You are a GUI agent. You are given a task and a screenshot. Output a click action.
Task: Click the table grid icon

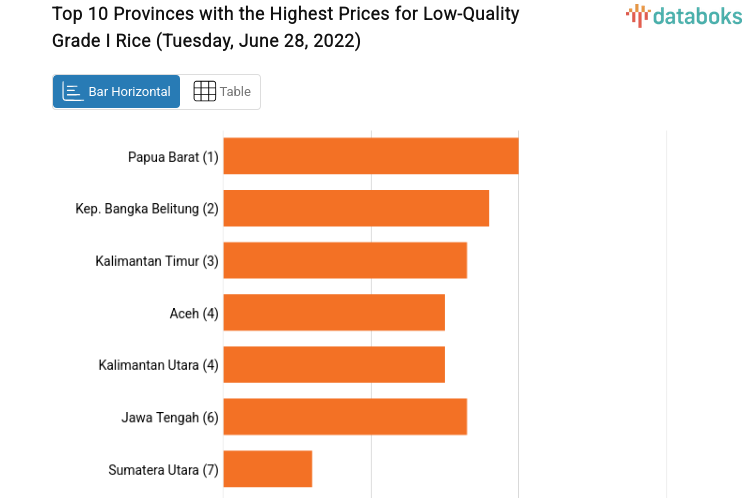(204, 91)
